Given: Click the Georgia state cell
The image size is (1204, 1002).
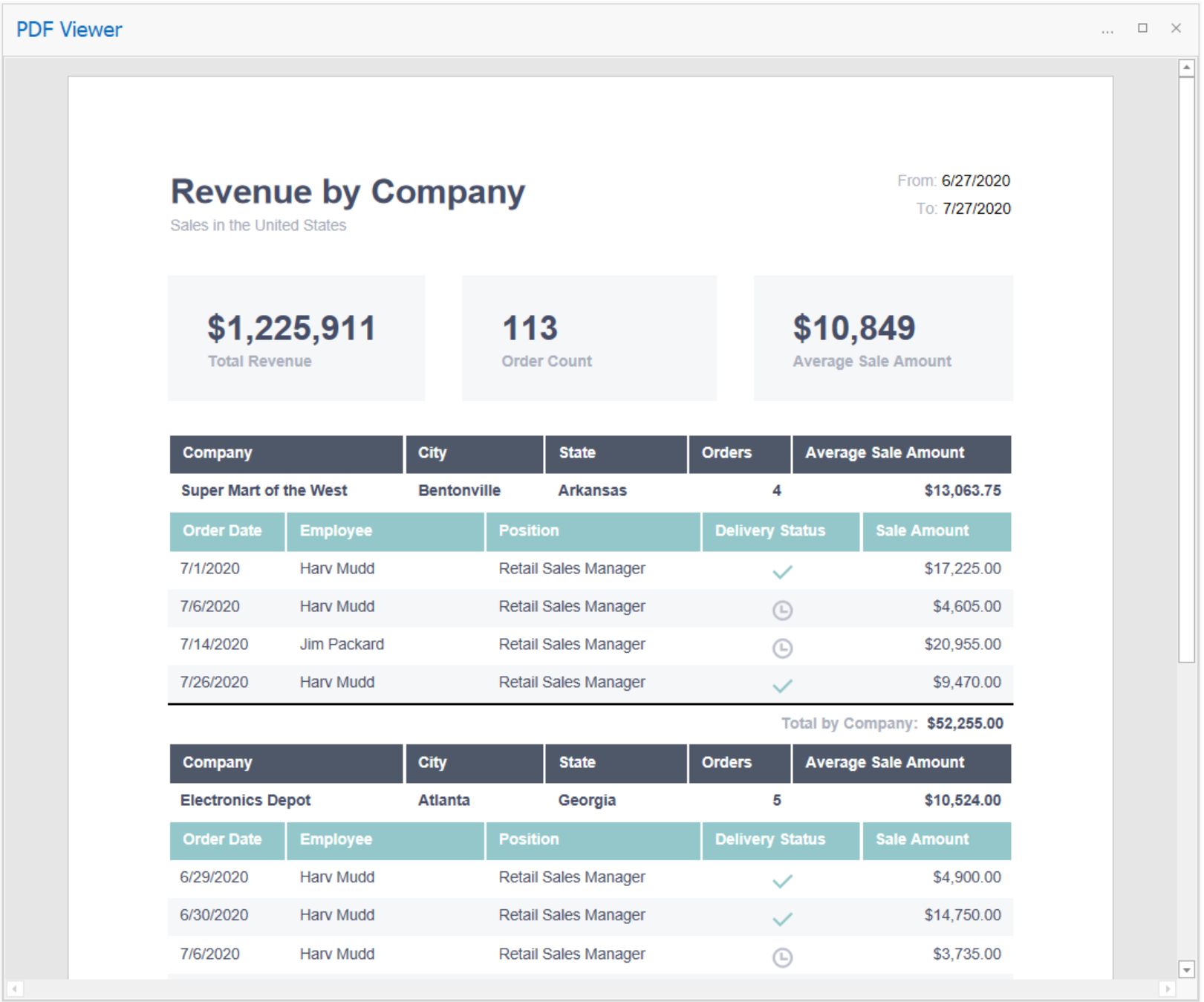Looking at the screenshot, I should (587, 800).
